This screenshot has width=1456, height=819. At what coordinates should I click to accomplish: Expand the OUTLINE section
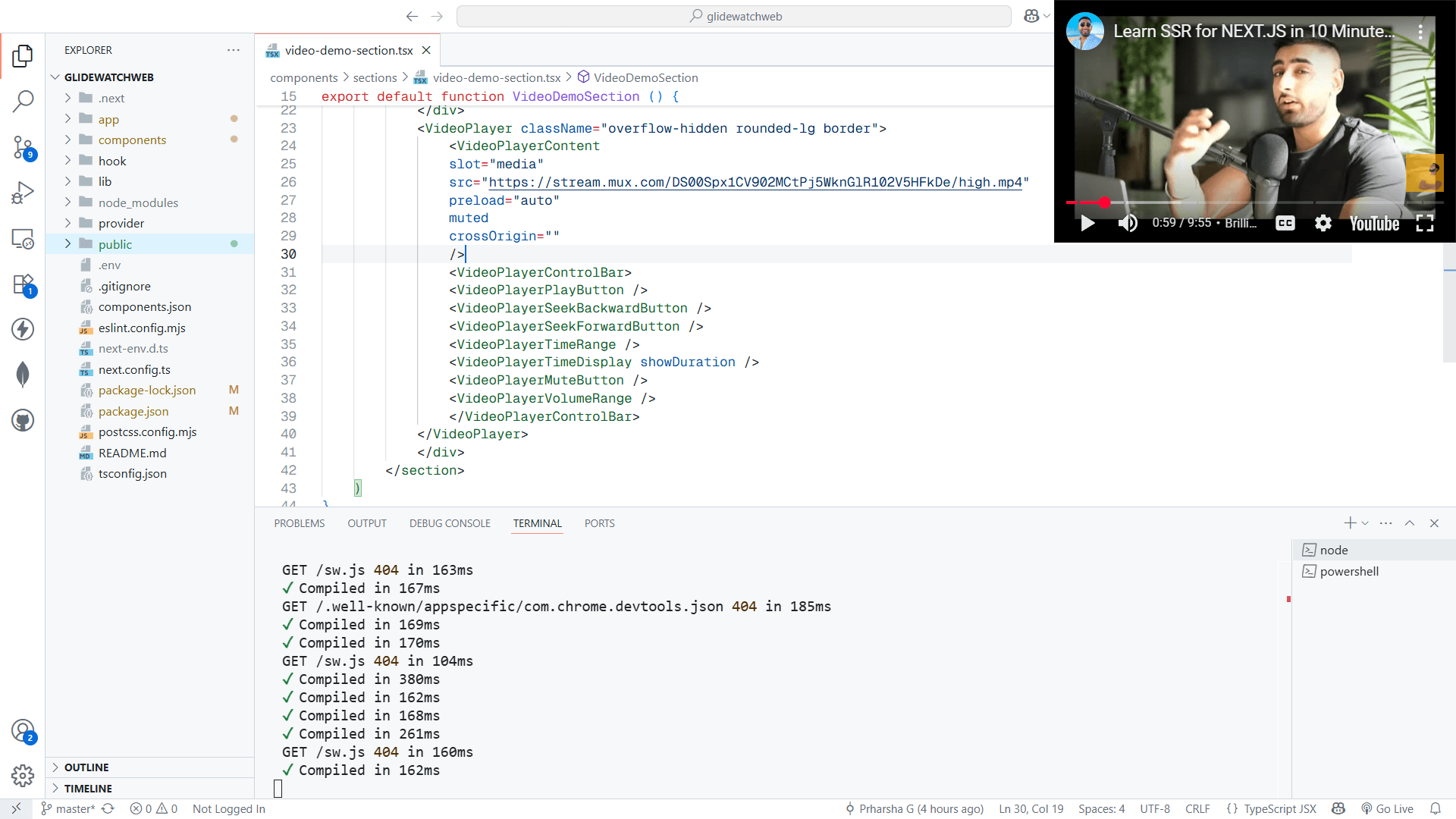[x=86, y=767]
